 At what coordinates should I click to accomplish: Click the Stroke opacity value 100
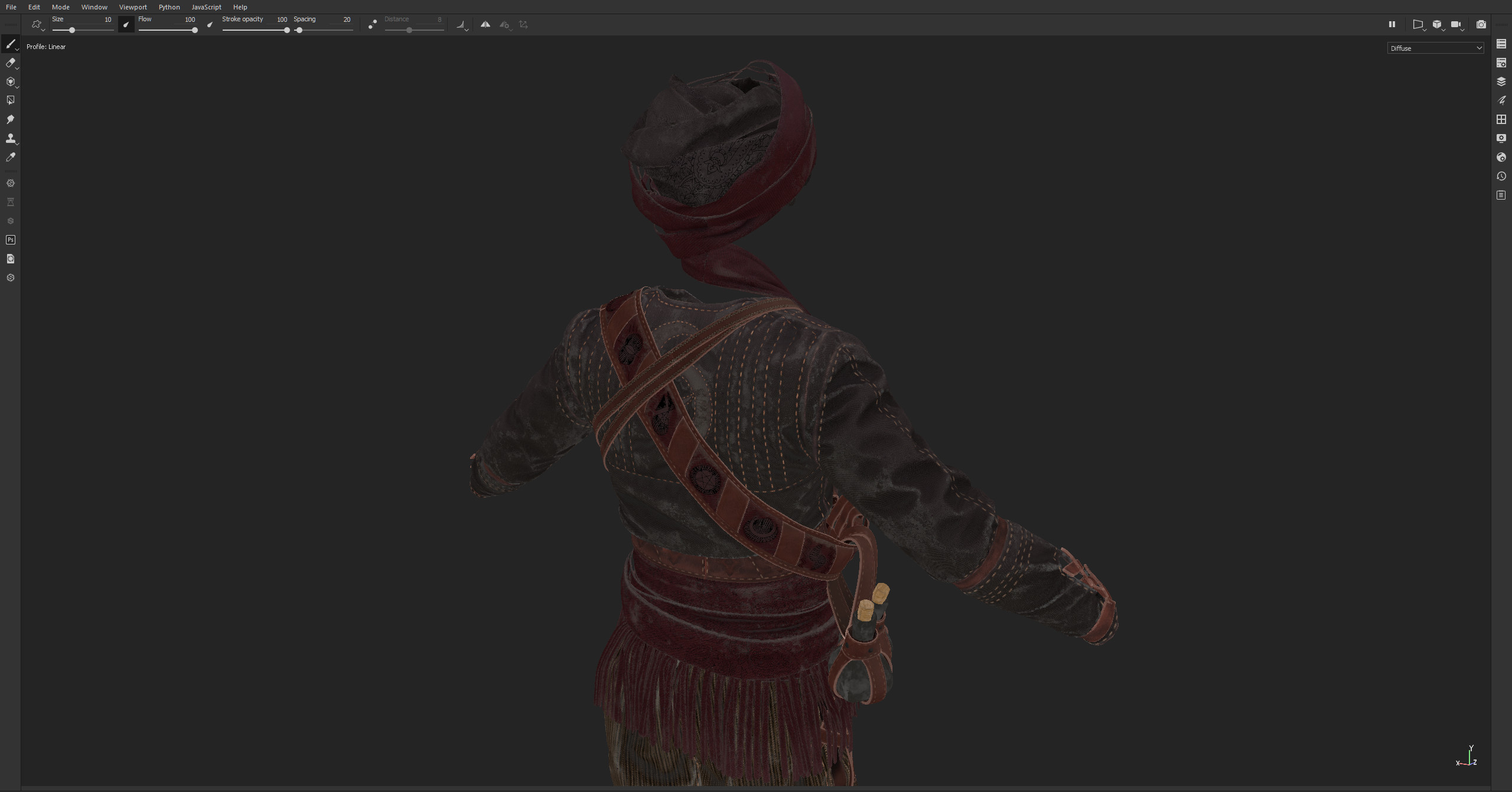point(282,19)
